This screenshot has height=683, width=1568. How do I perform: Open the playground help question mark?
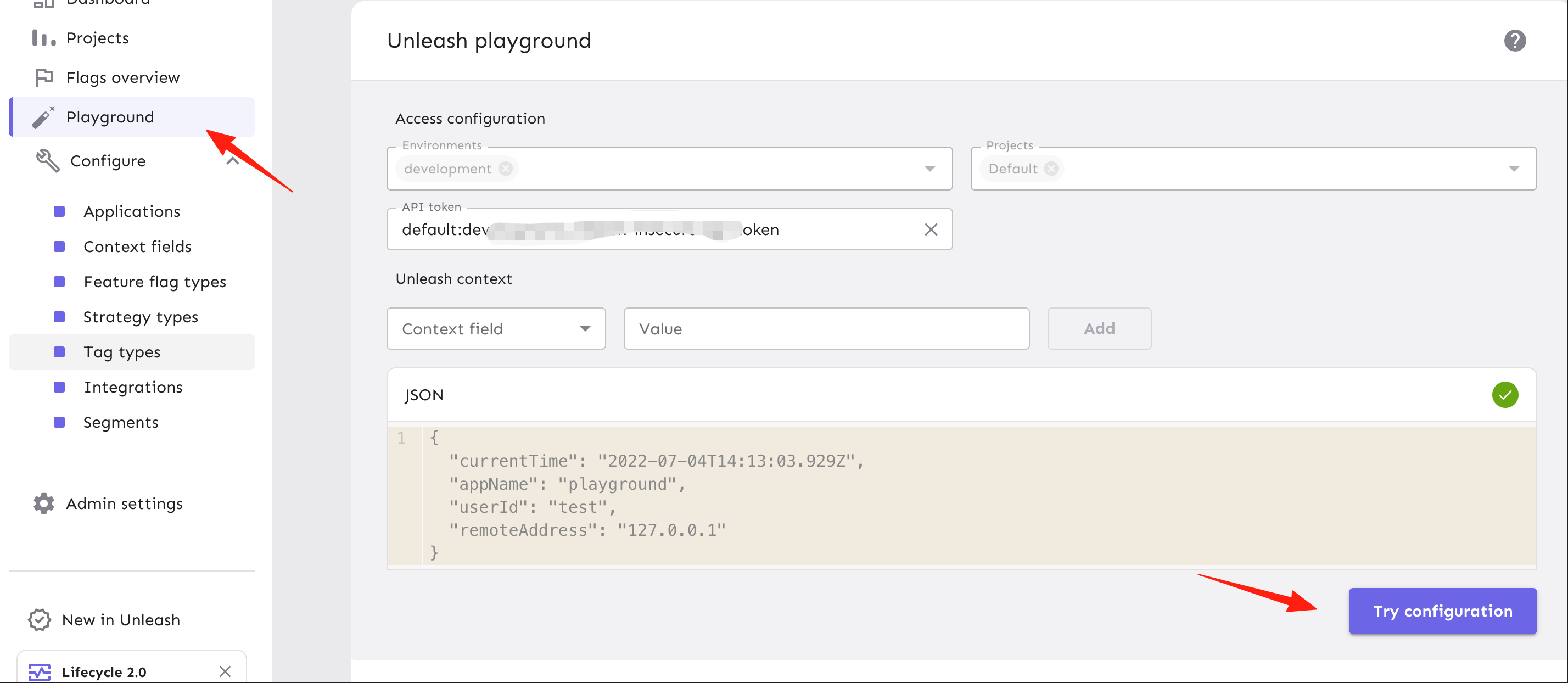(x=1514, y=41)
